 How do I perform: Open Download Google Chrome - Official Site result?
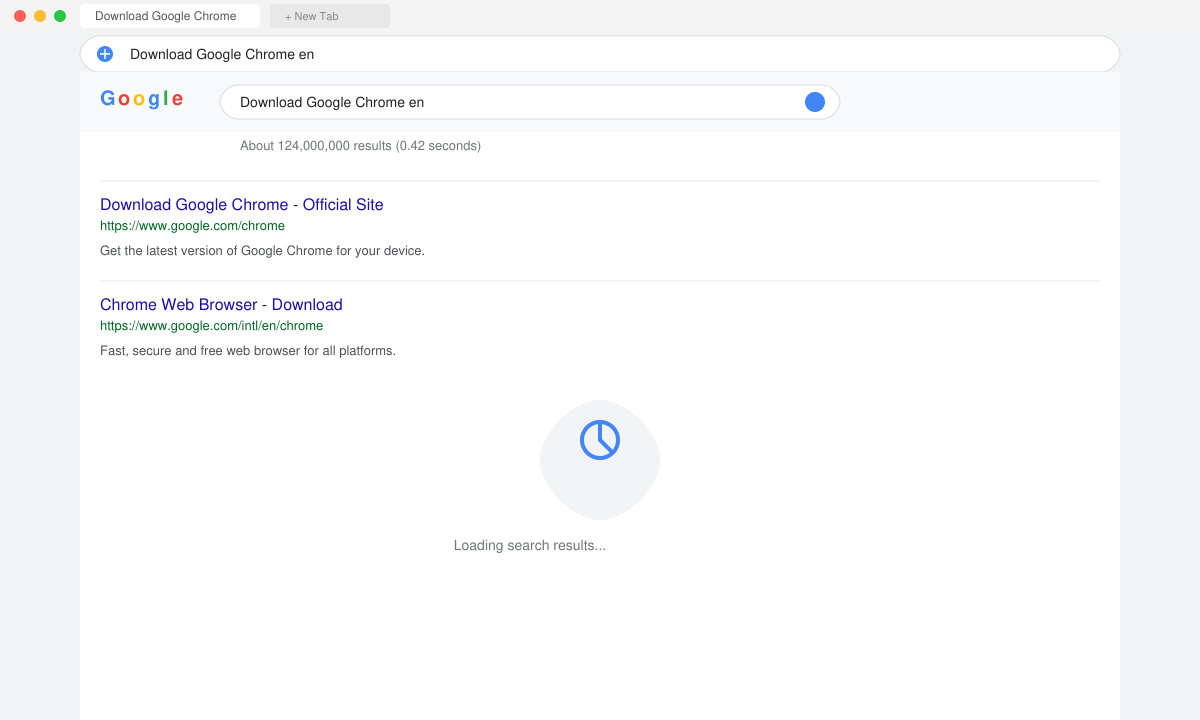point(242,204)
